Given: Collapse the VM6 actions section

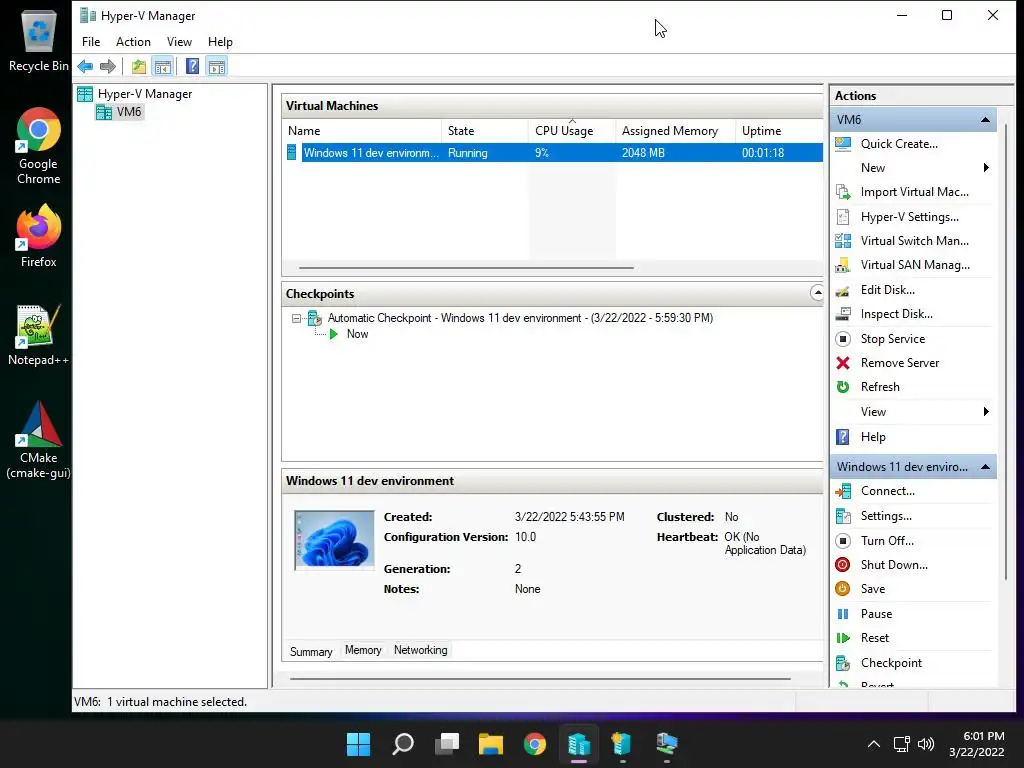Looking at the screenshot, I should pos(985,120).
